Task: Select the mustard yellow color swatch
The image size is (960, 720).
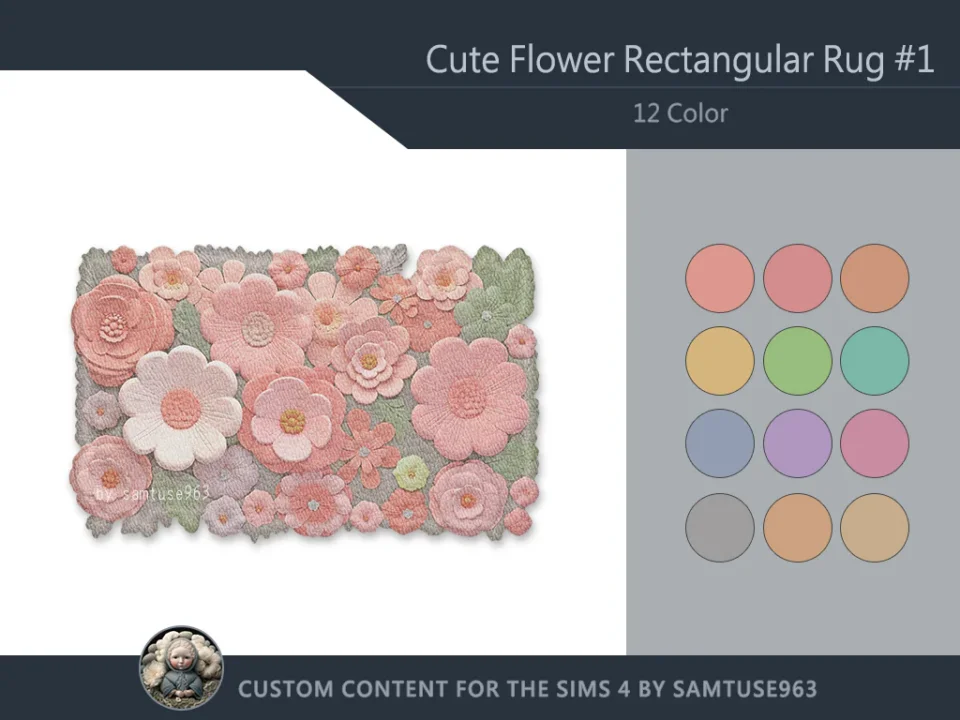Action: pos(719,361)
